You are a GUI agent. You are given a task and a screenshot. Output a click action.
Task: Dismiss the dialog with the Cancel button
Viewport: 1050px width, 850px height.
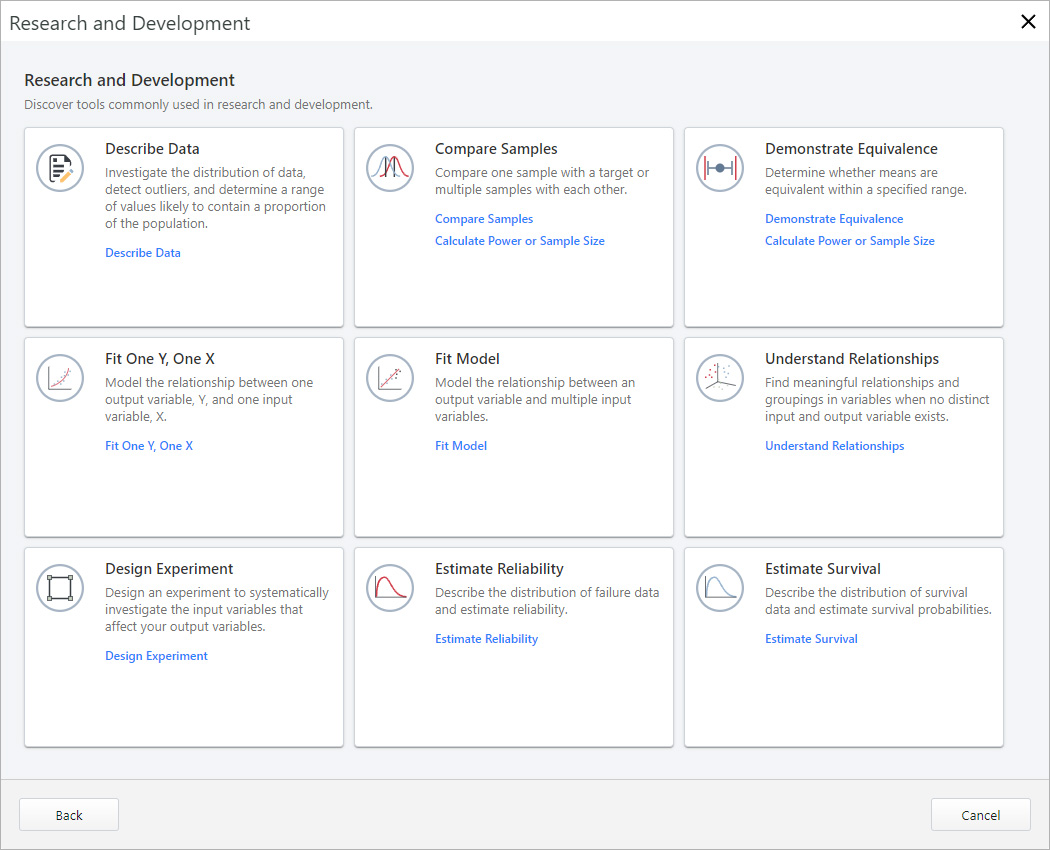click(x=980, y=814)
